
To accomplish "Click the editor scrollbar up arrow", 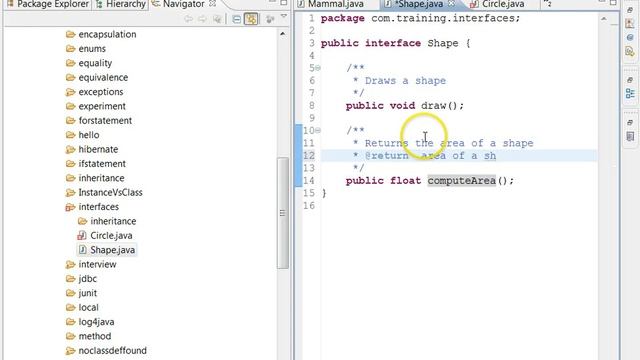I will pyautogui.click(x=604, y=19).
